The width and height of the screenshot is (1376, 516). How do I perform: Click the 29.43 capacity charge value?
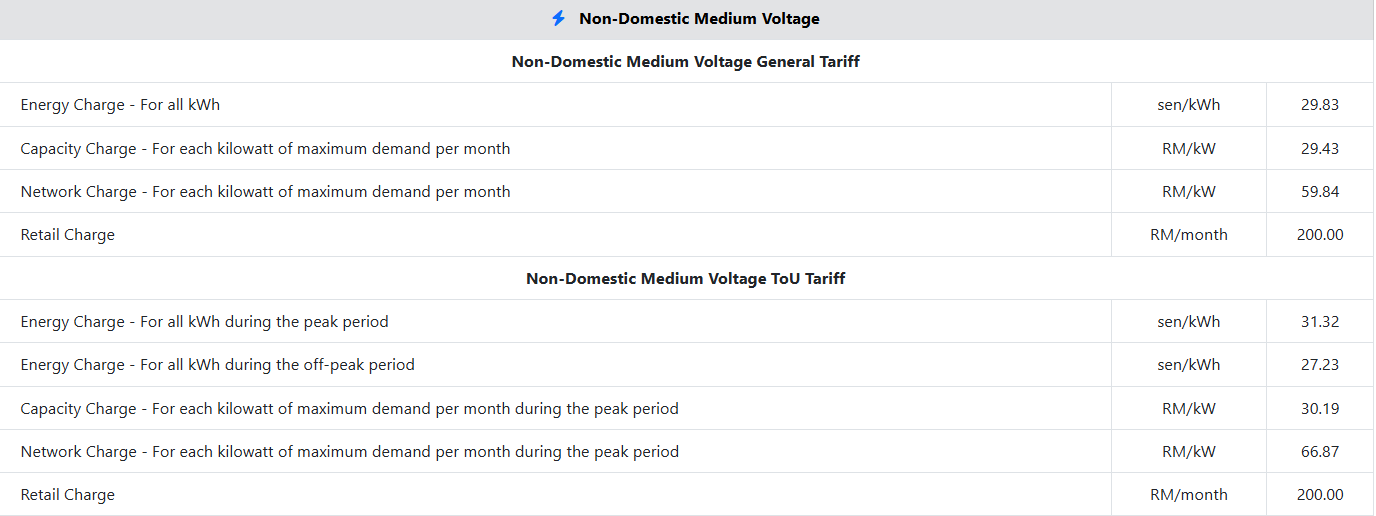click(1320, 149)
